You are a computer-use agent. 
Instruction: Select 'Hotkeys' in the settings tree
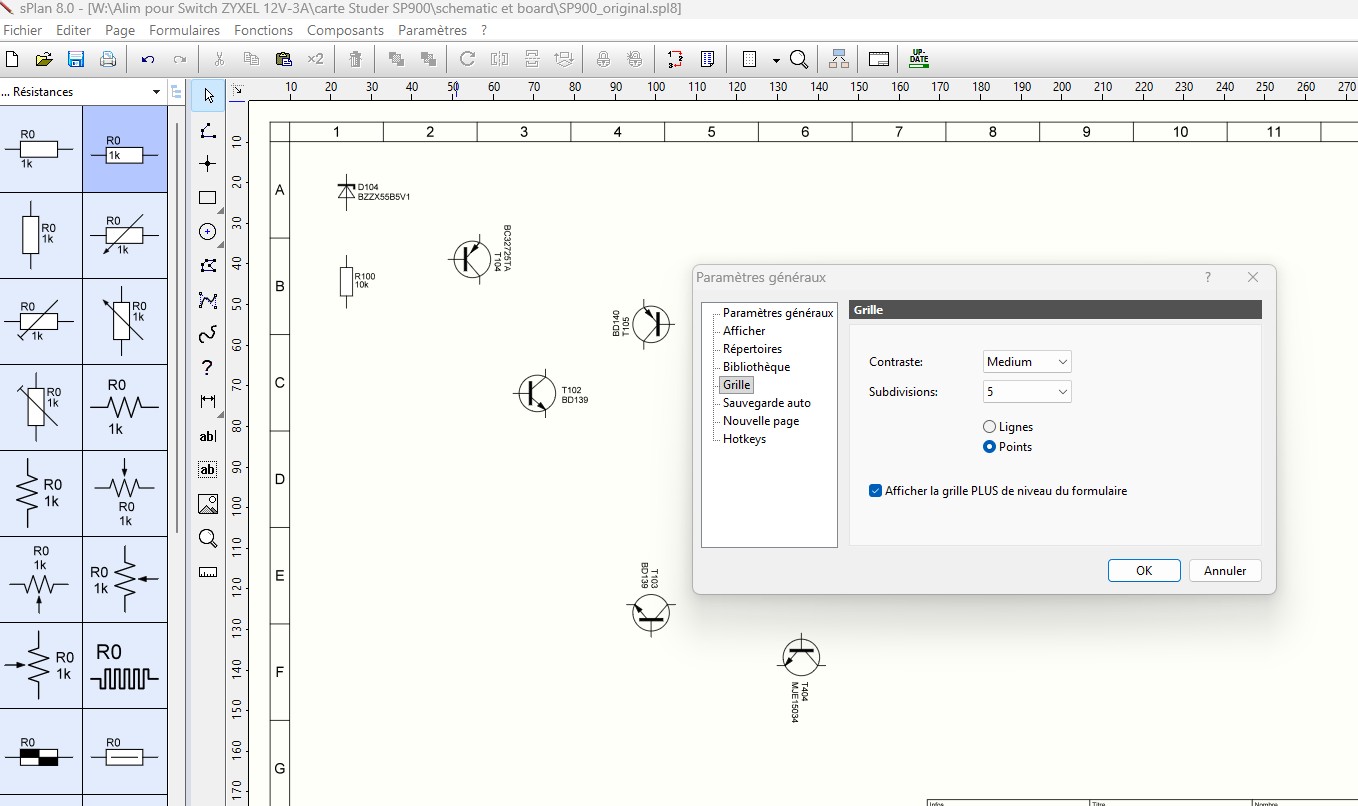[x=744, y=439]
